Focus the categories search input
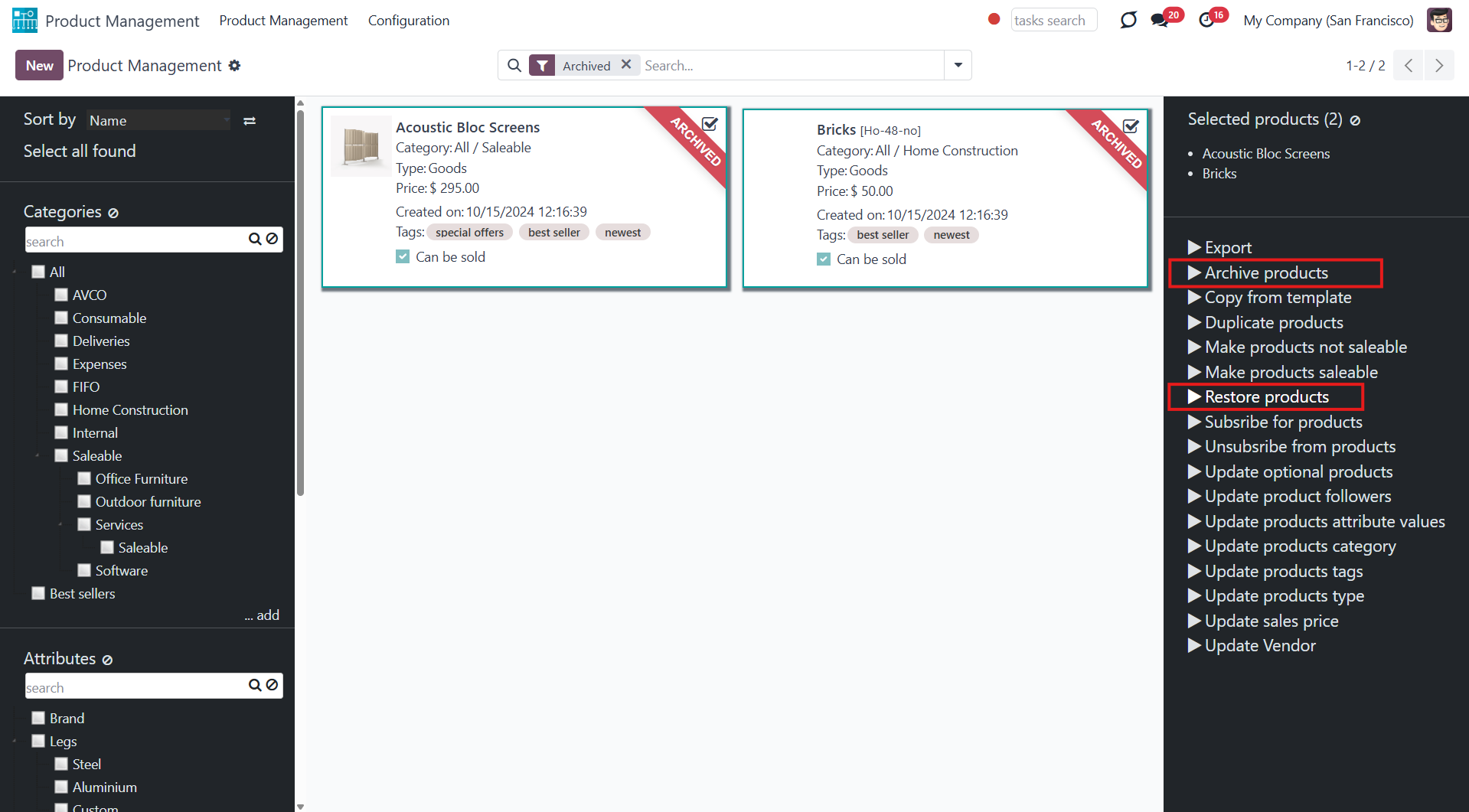This screenshot has height=812, width=1469. tap(135, 240)
